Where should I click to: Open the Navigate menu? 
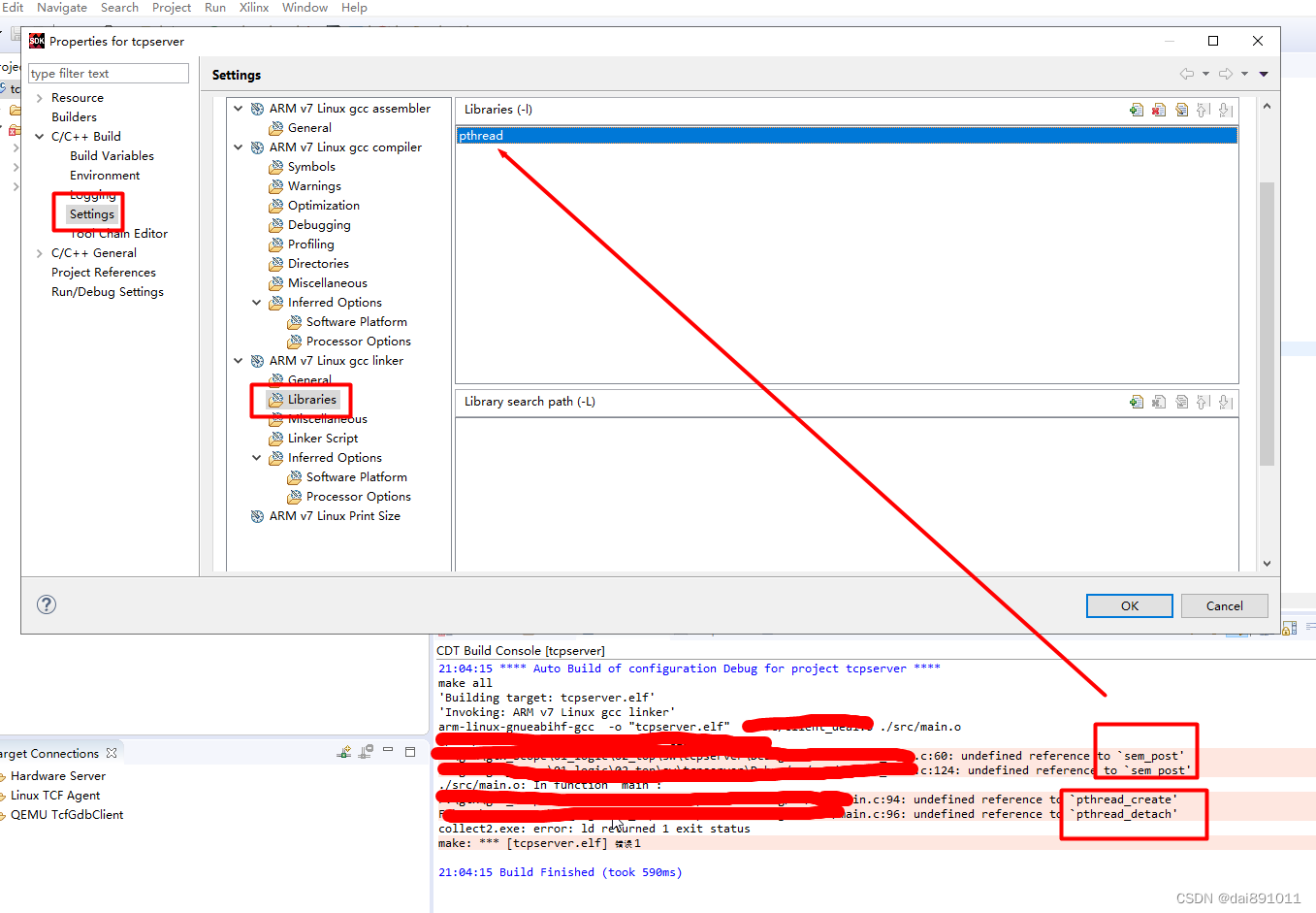pos(62,8)
